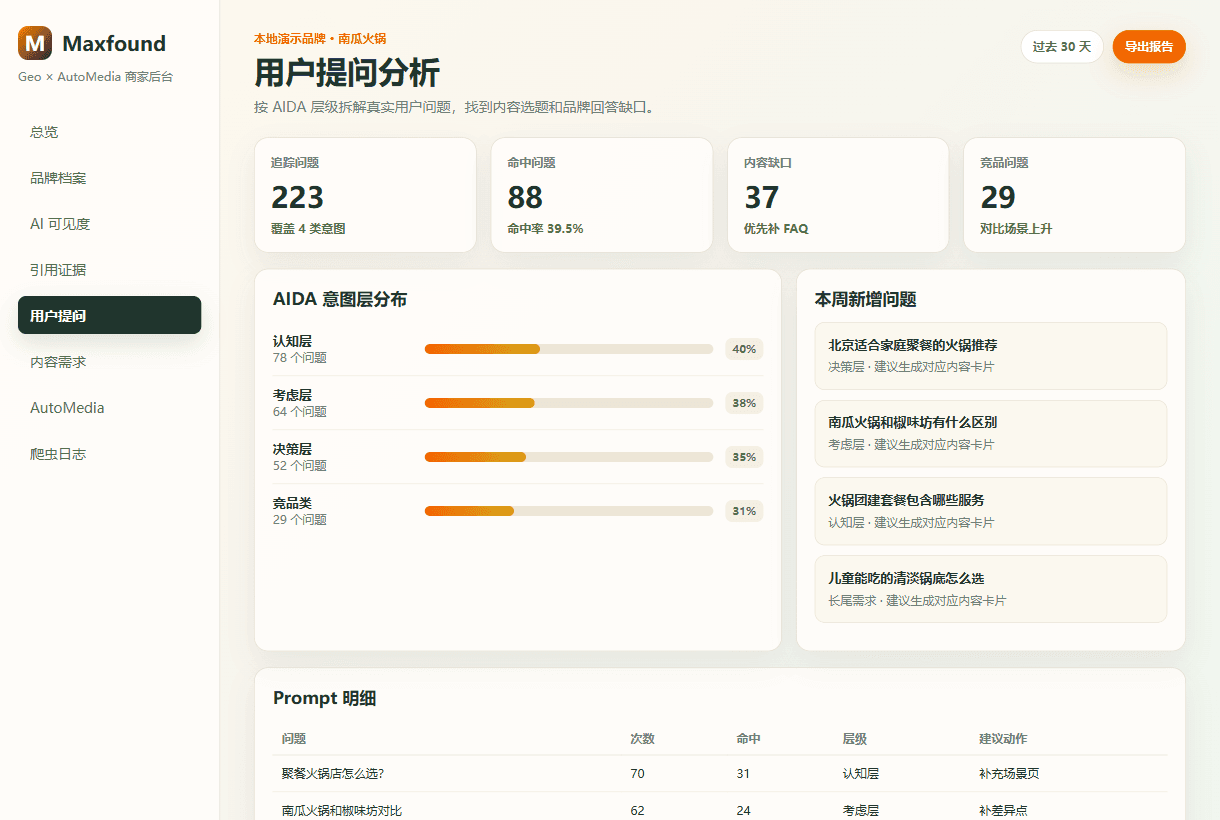Click the 次数 column header
This screenshot has width=1220, height=820.
point(642,739)
